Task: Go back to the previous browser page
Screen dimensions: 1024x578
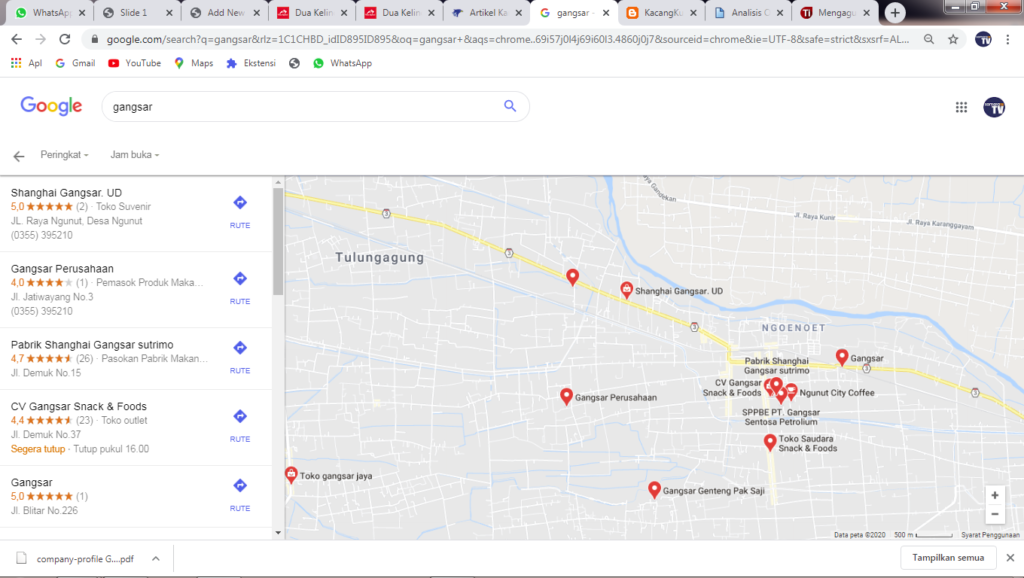Action: [17, 39]
